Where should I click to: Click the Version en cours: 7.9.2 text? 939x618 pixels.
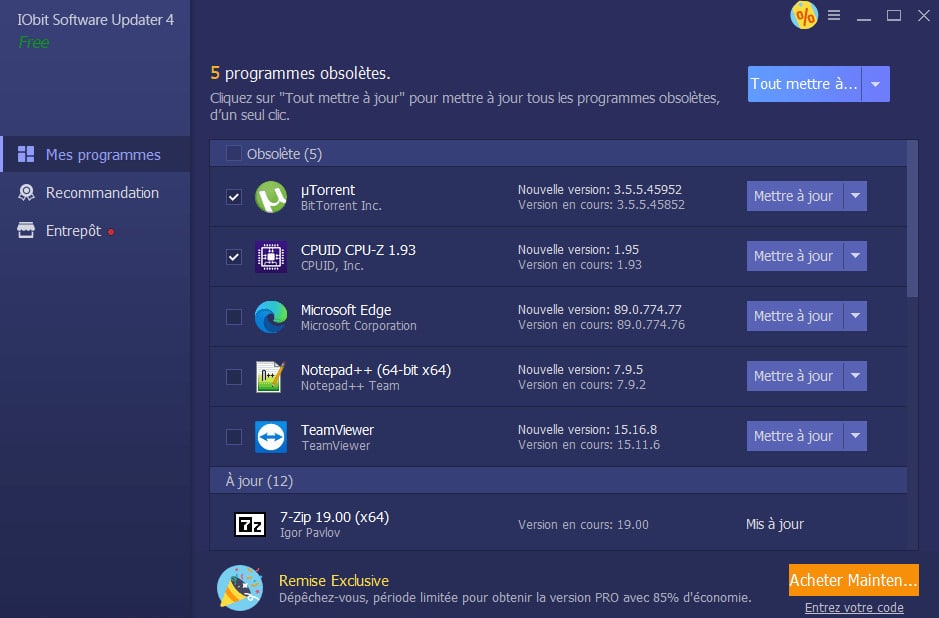pyautogui.click(x=581, y=385)
